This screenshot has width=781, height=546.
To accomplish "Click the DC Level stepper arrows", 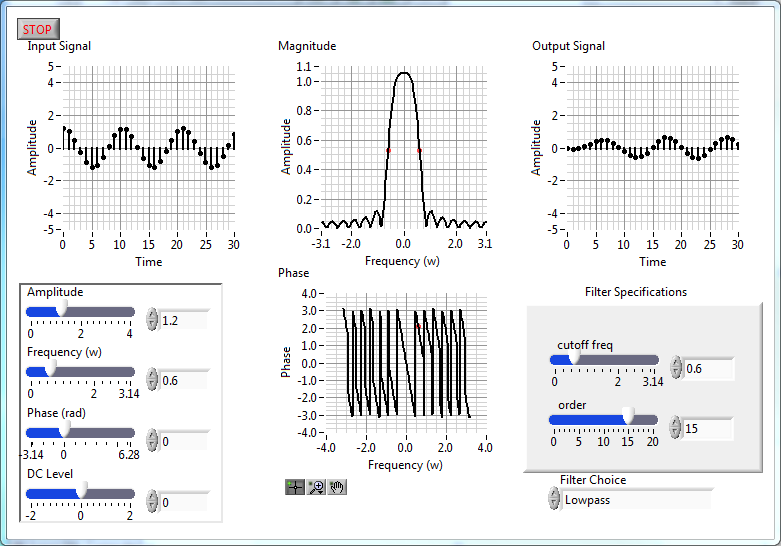I will point(152,500).
